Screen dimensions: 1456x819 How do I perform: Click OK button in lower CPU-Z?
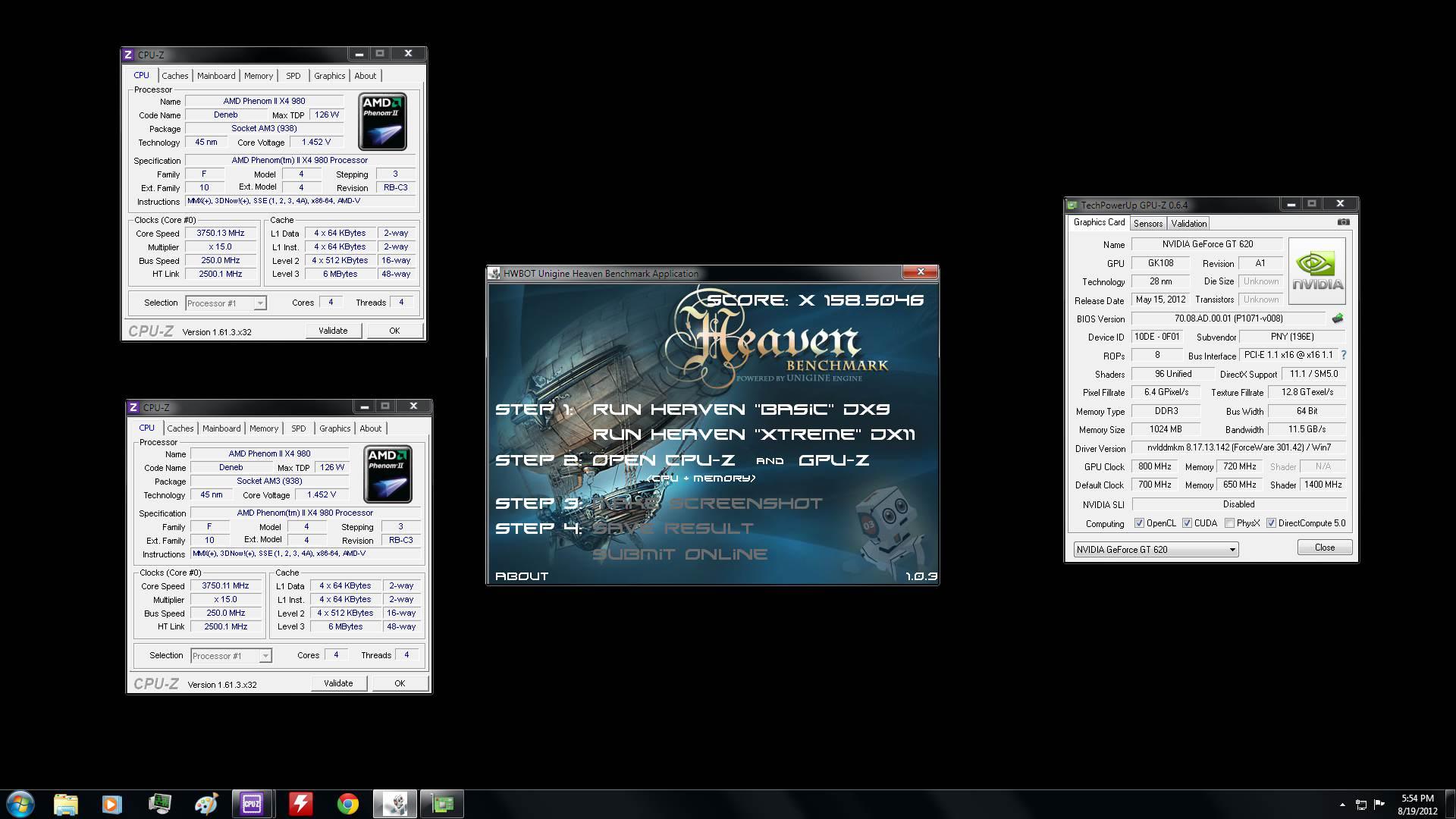(x=400, y=683)
